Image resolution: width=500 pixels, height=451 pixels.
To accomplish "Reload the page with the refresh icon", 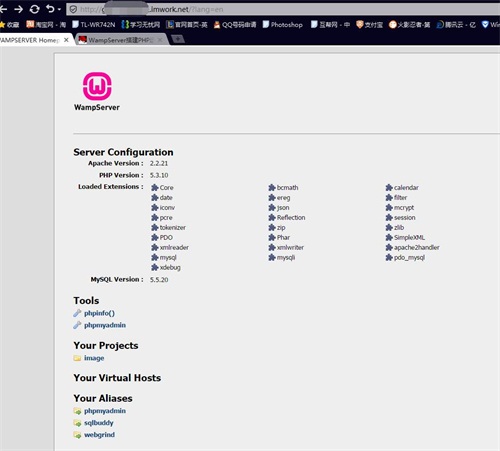I will click(34, 9).
